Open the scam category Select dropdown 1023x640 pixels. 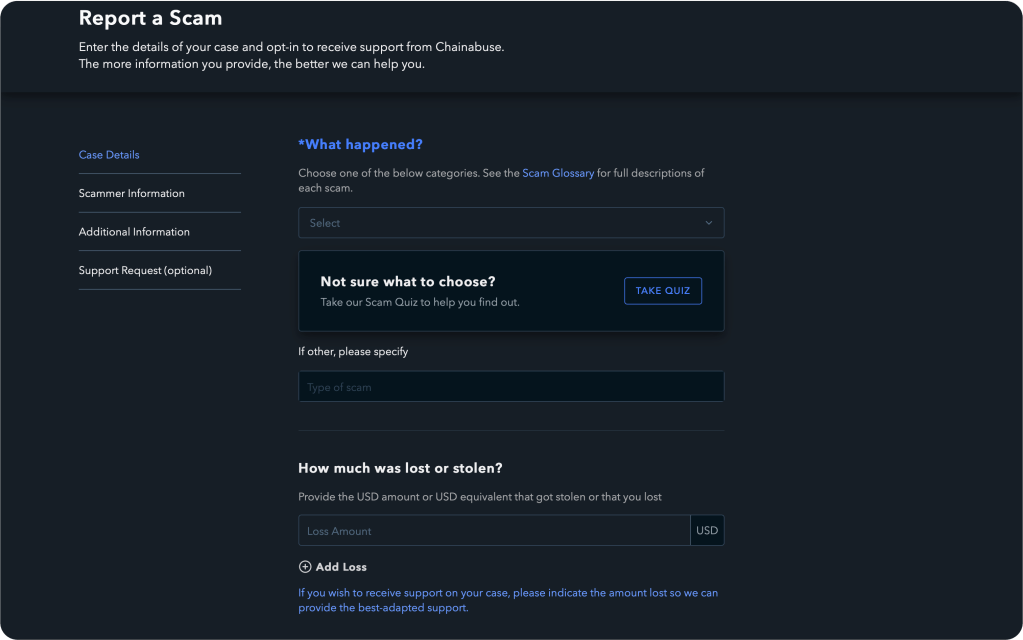(500, 223)
